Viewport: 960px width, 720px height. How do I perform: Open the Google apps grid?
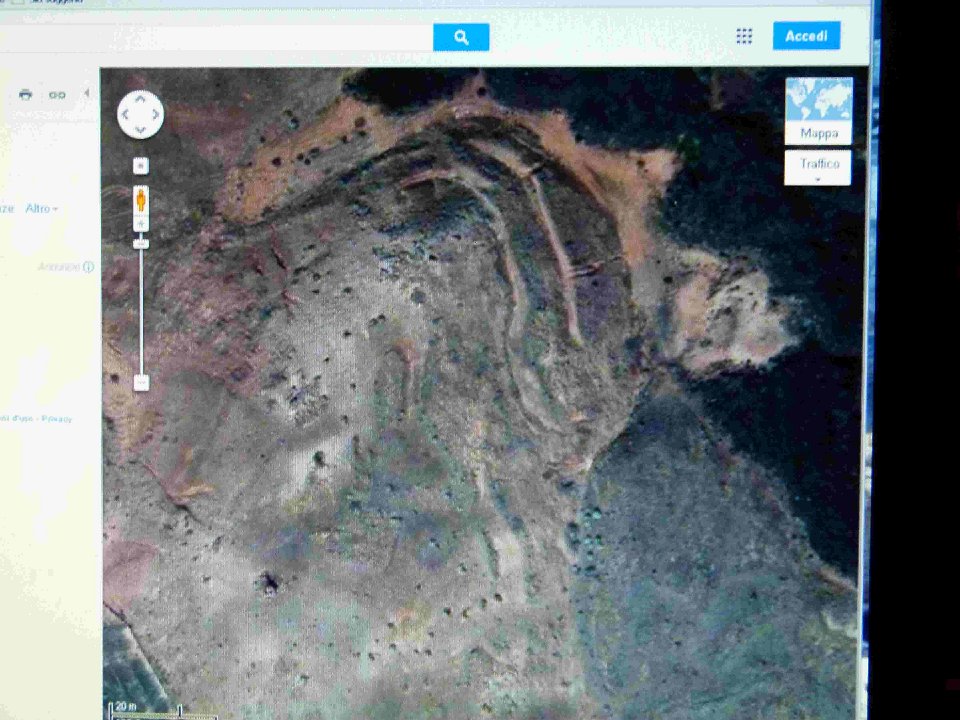(744, 36)
